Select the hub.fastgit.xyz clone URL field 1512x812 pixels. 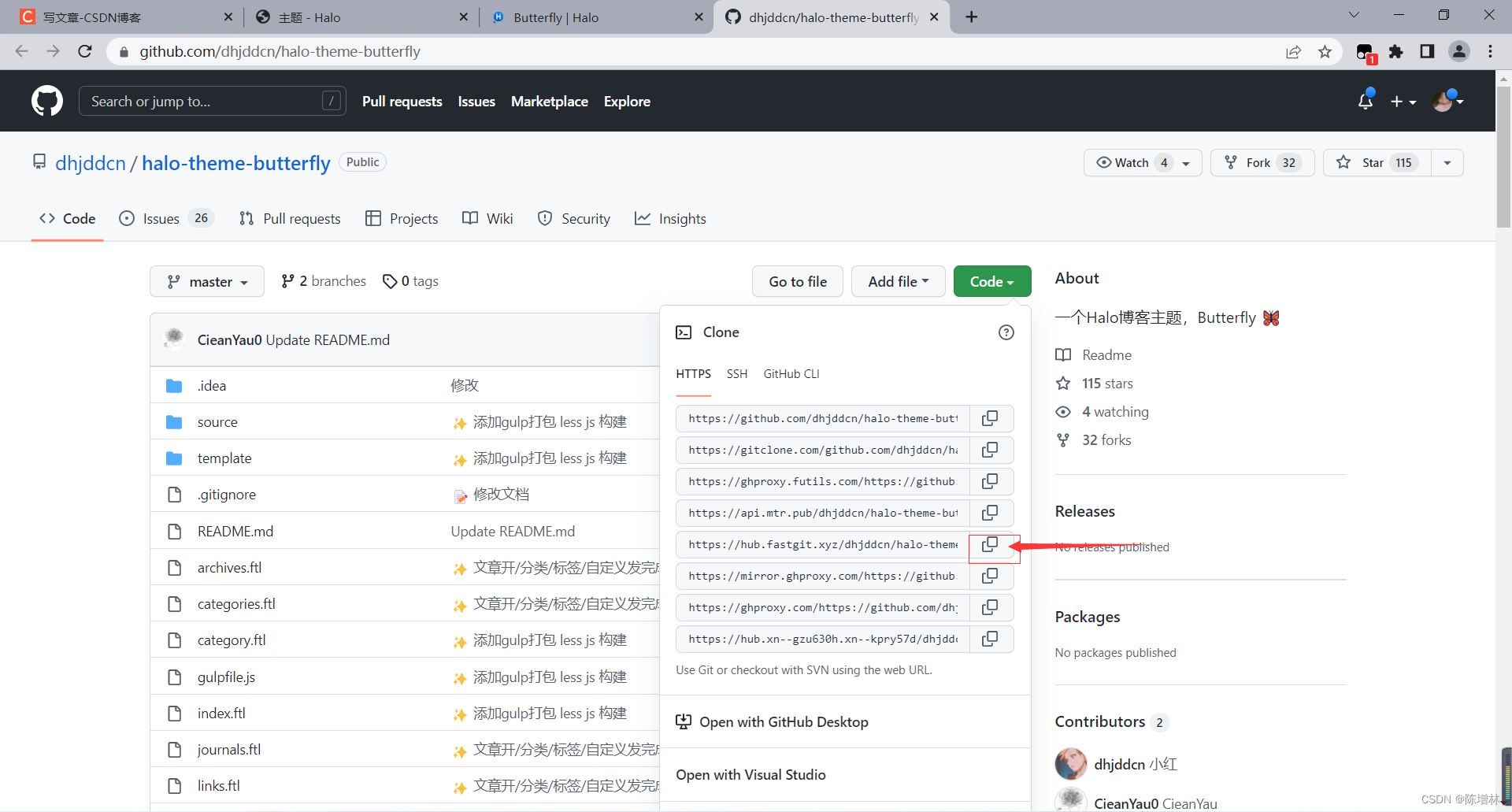point(823,544)
